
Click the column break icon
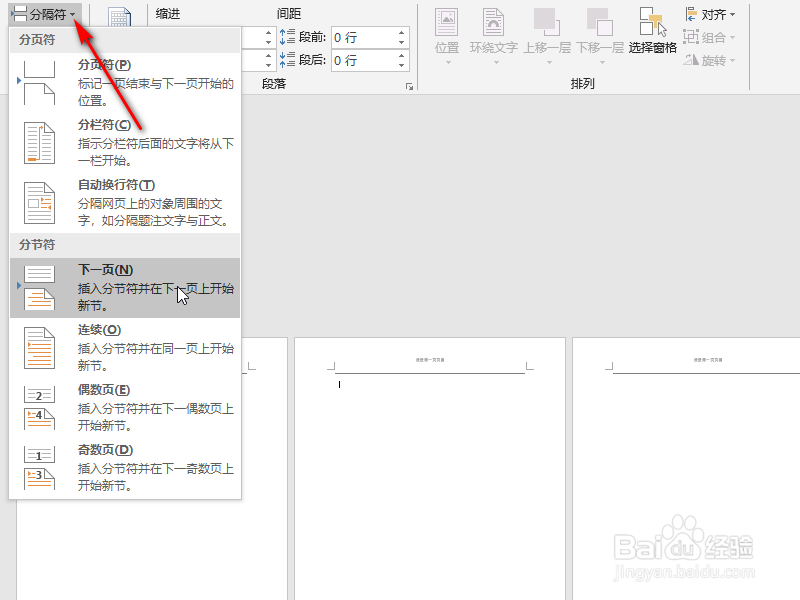point(39,143)
